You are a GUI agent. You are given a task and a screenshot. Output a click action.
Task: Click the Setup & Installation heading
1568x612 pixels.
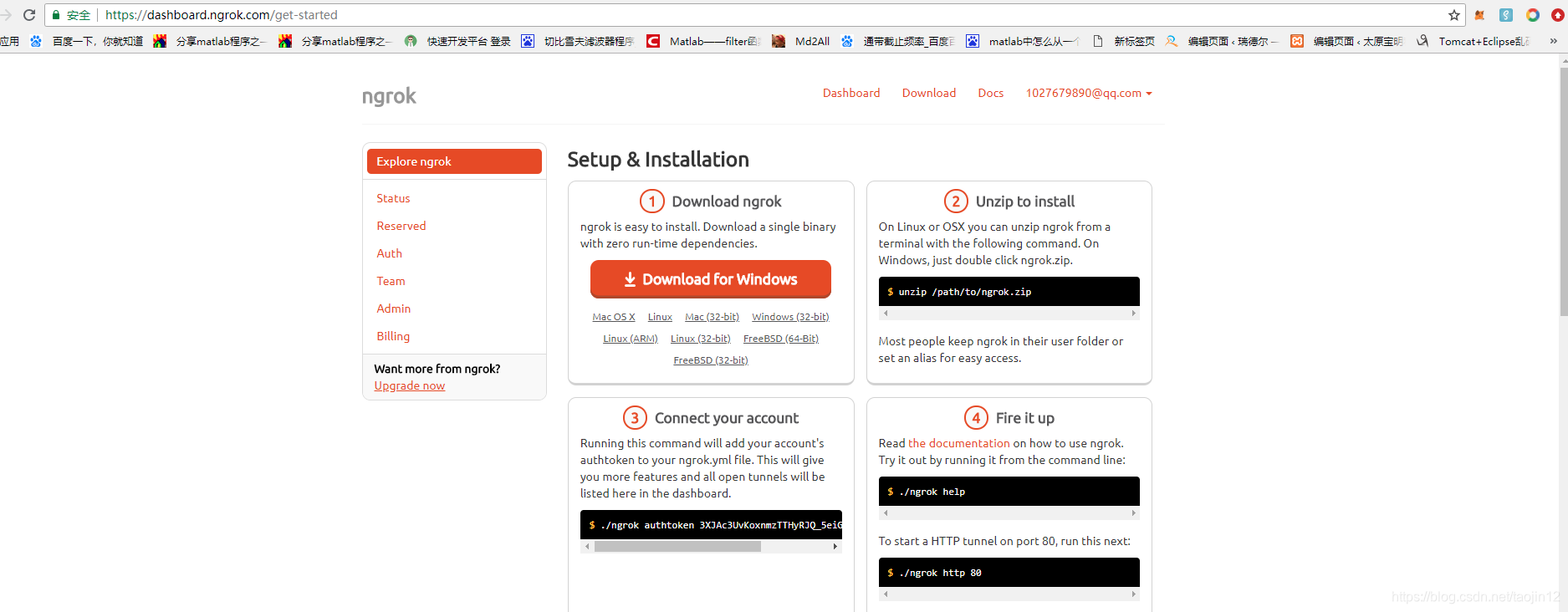pyautogui.click(x=658, y=160)
